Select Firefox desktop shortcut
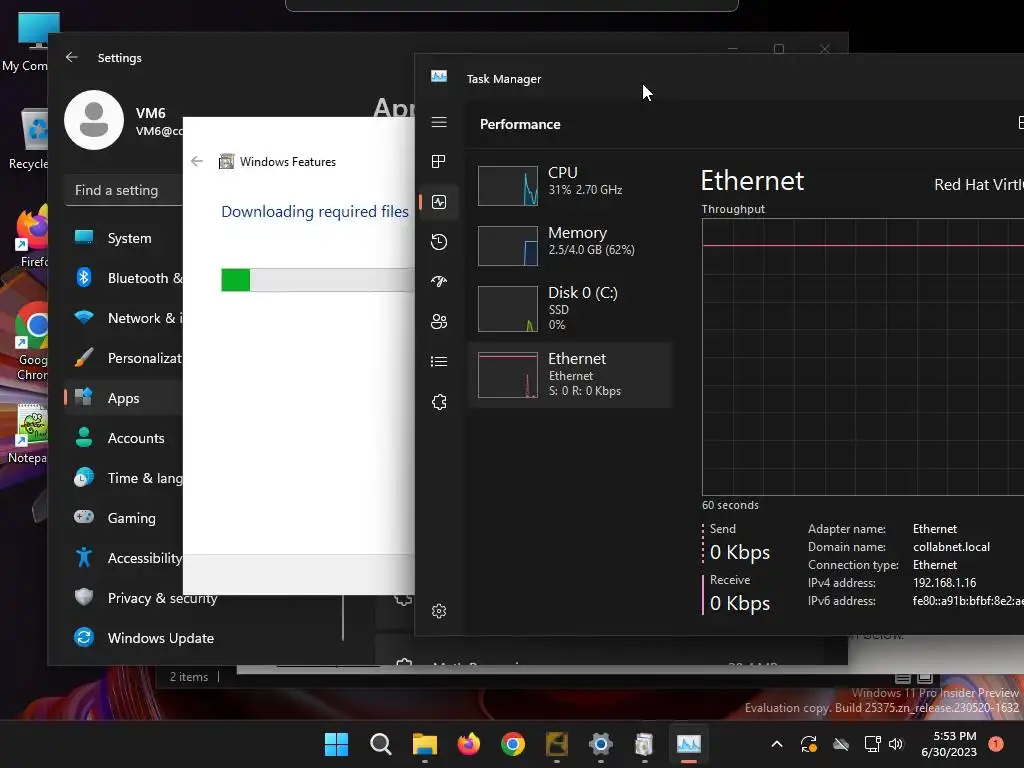This screenshot has height=768, width=1024. coord(33,238)
